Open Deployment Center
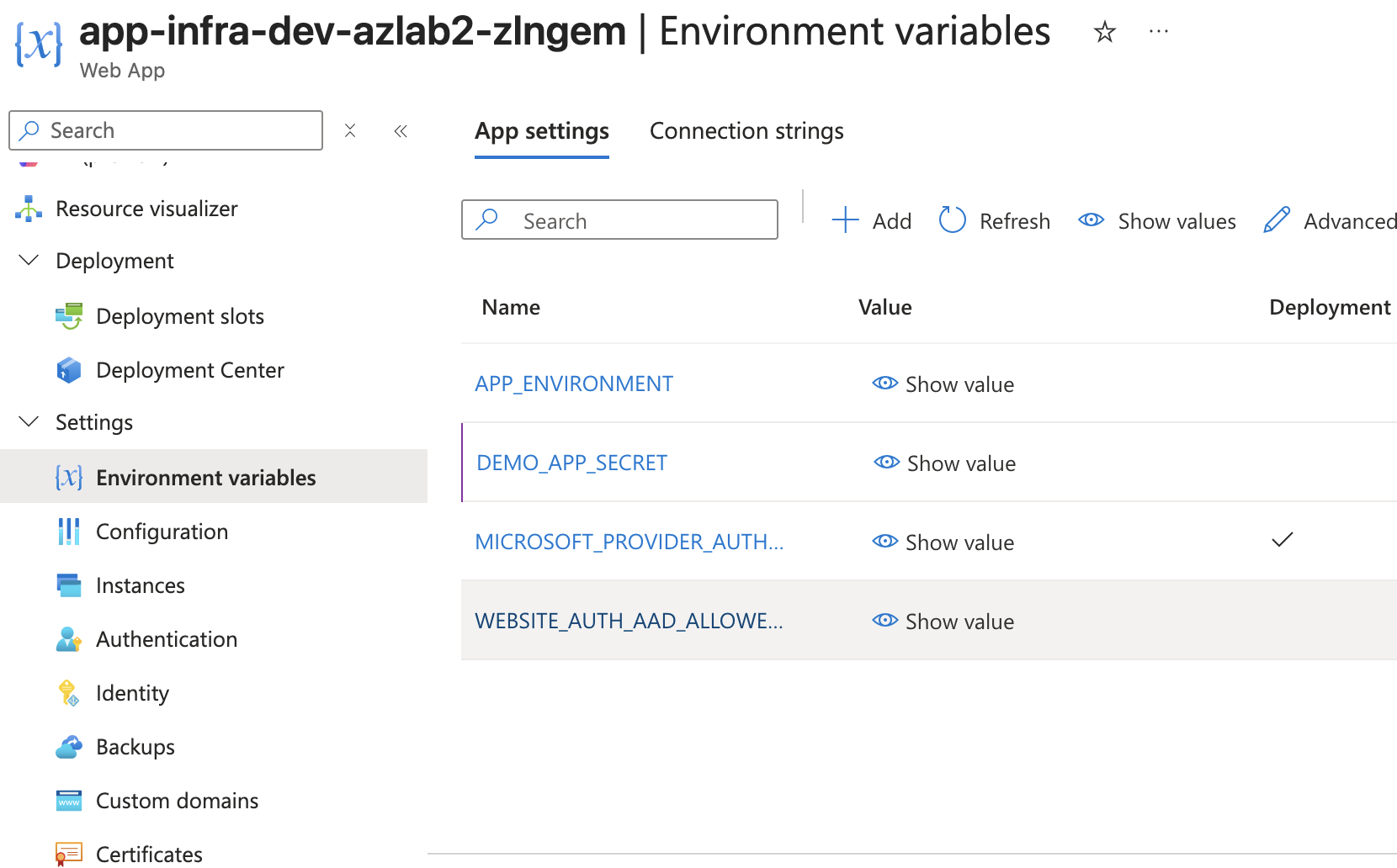The image size is (1397, 868). tap(190, 370)
